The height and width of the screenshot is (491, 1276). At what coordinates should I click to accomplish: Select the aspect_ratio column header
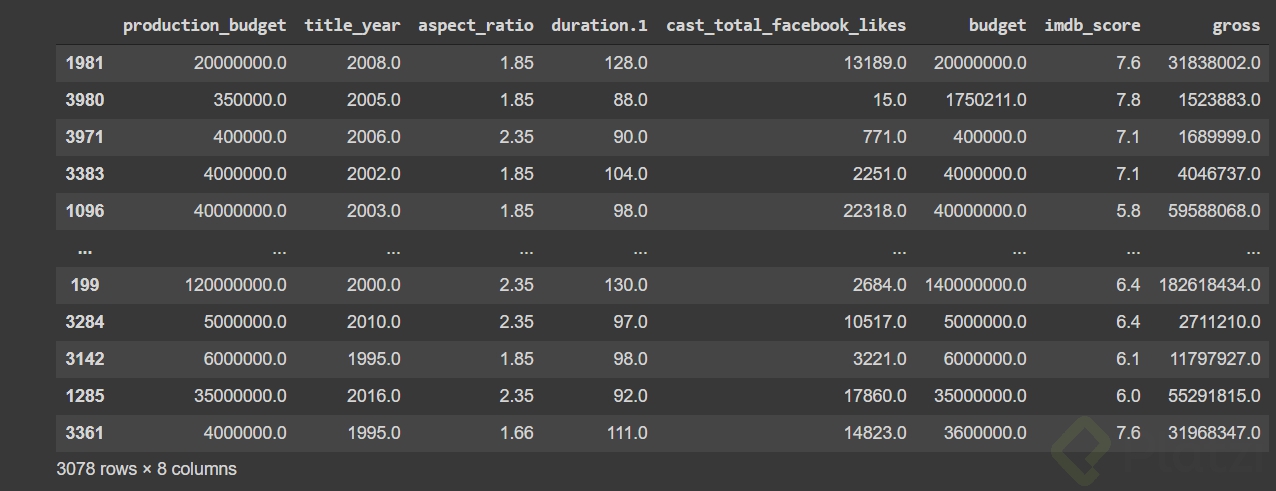coord(475,26)
